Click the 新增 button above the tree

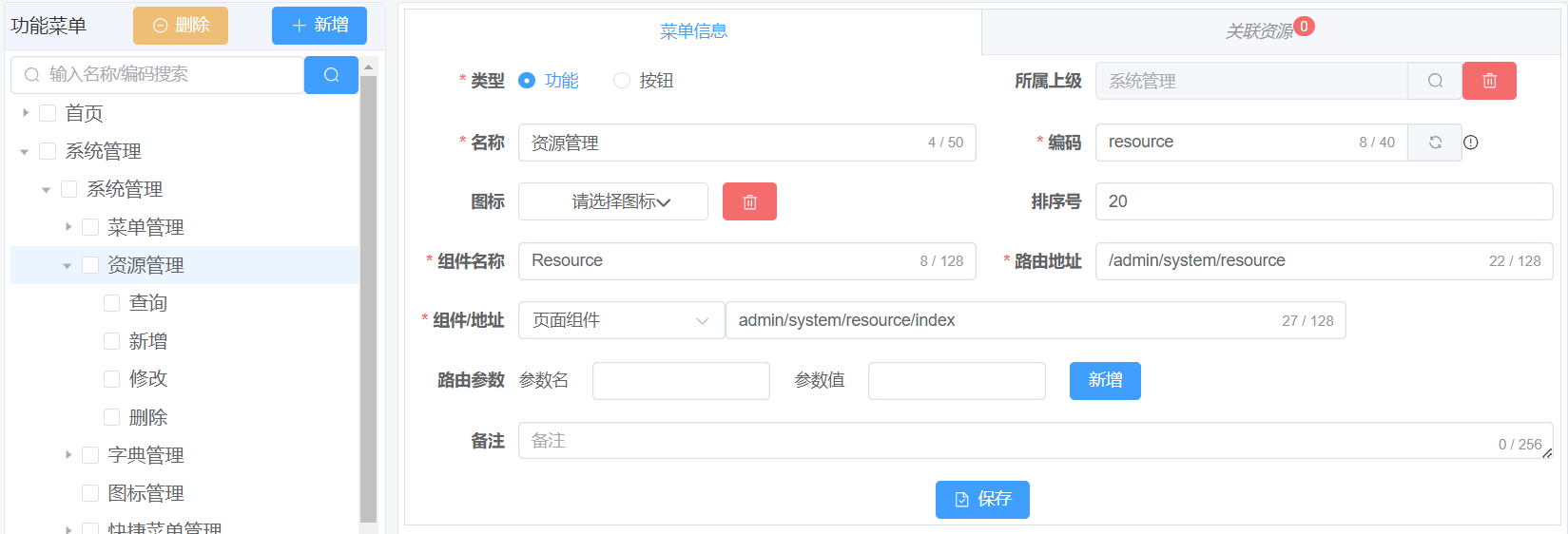(319, 26)
